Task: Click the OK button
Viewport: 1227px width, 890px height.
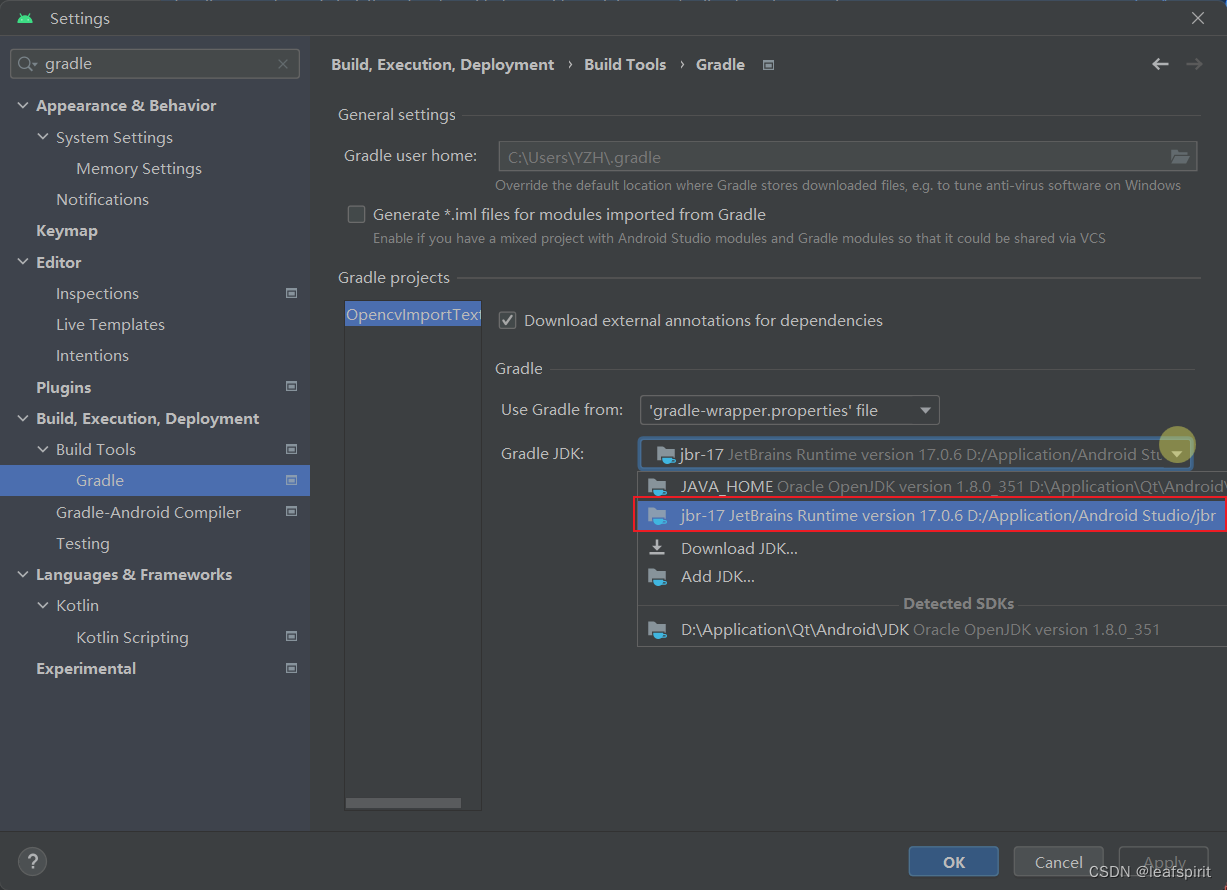Action: click(953, 861)
